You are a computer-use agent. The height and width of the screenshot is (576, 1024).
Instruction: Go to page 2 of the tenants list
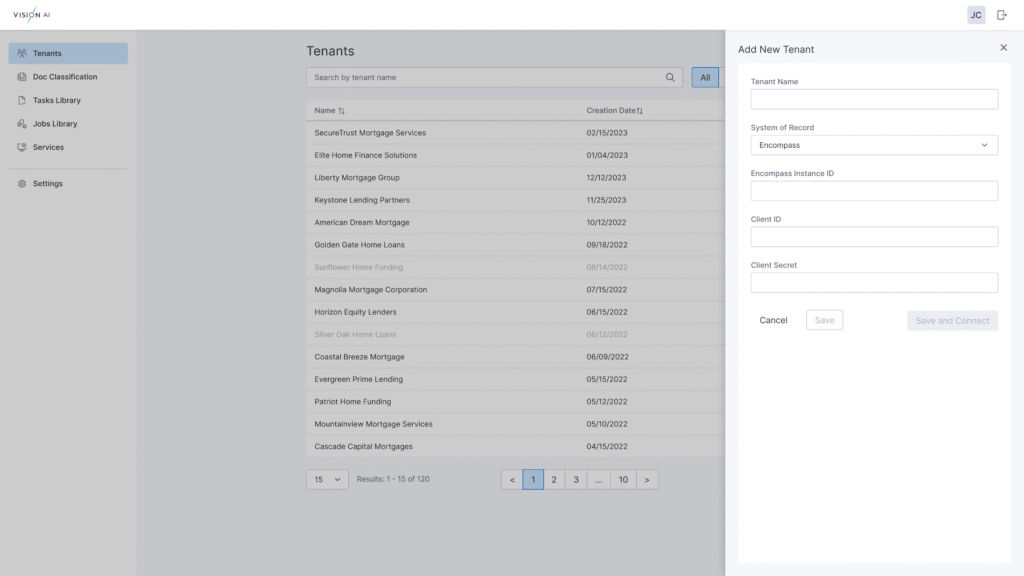click(x=554, y=479)
